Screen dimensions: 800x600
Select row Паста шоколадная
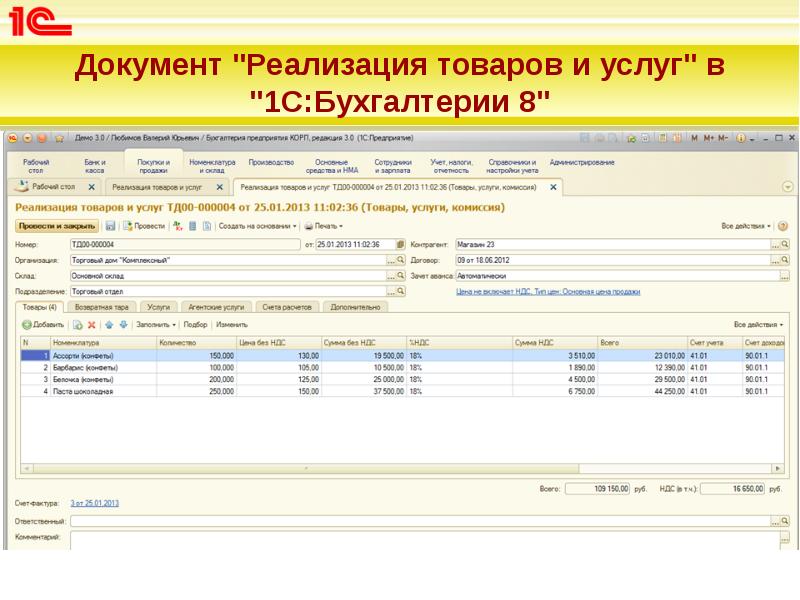(402, 391)
